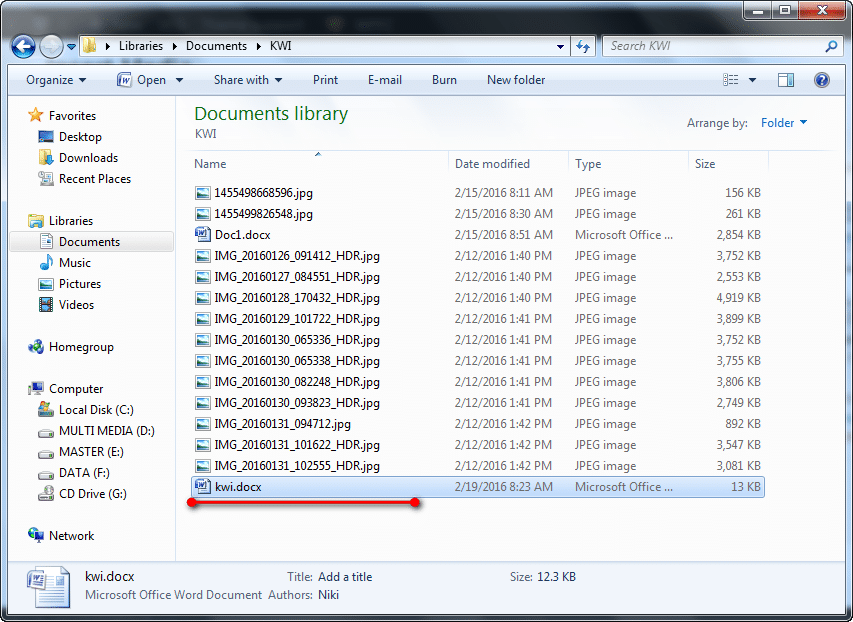Click the IMG_20160129_101722_HDR.jpg file icon
This screenshot has height=622, width=853.
[x=203, y=319]
